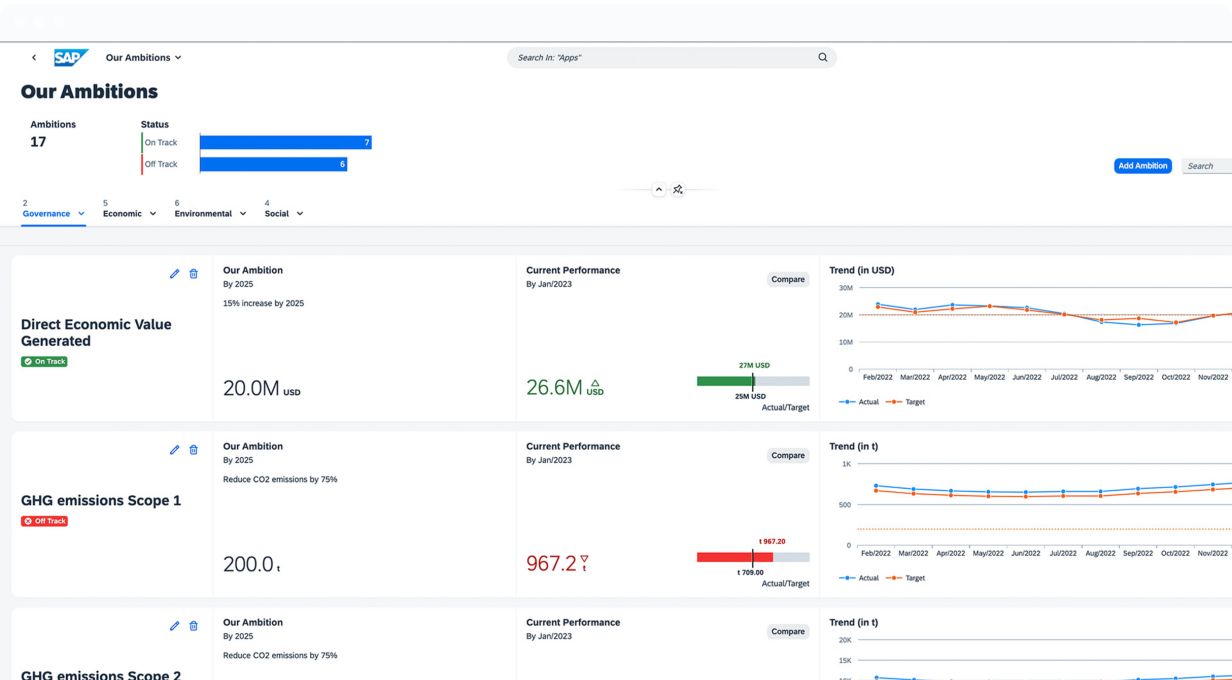This screenshot has height=680, width=1232.
Task: Click the back arrow next to SAP logo
Action: point(34,58)
